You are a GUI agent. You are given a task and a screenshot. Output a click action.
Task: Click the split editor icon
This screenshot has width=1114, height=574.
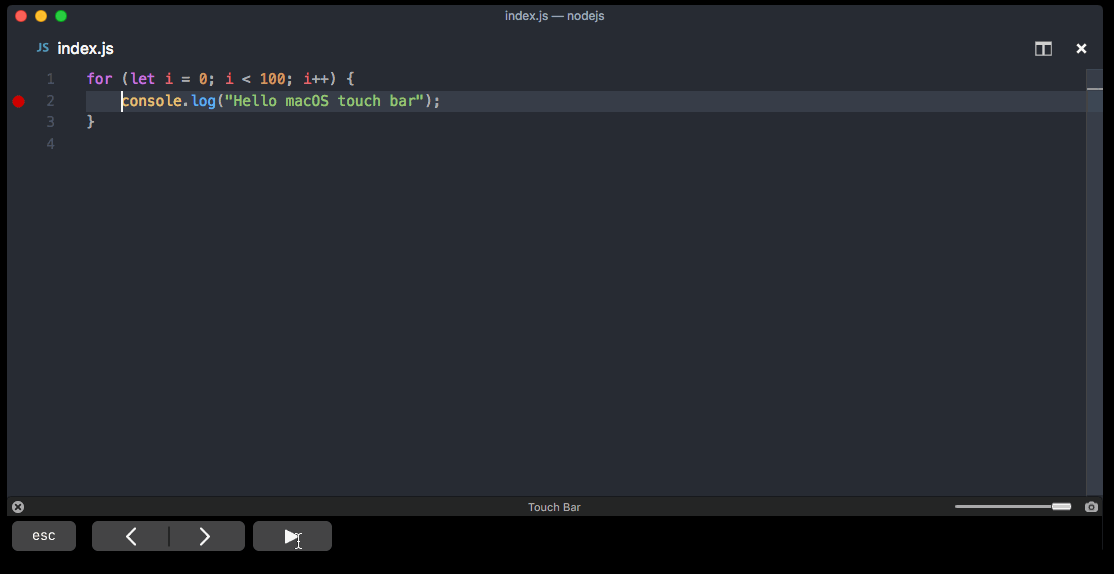pos(1043,49)
